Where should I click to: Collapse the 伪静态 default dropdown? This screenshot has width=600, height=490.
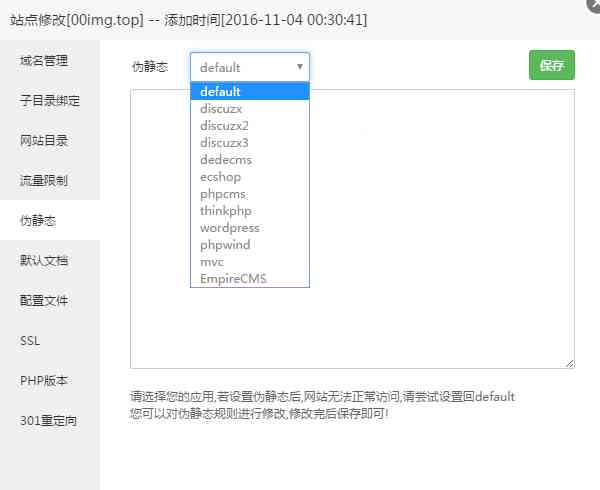[249, 67]
